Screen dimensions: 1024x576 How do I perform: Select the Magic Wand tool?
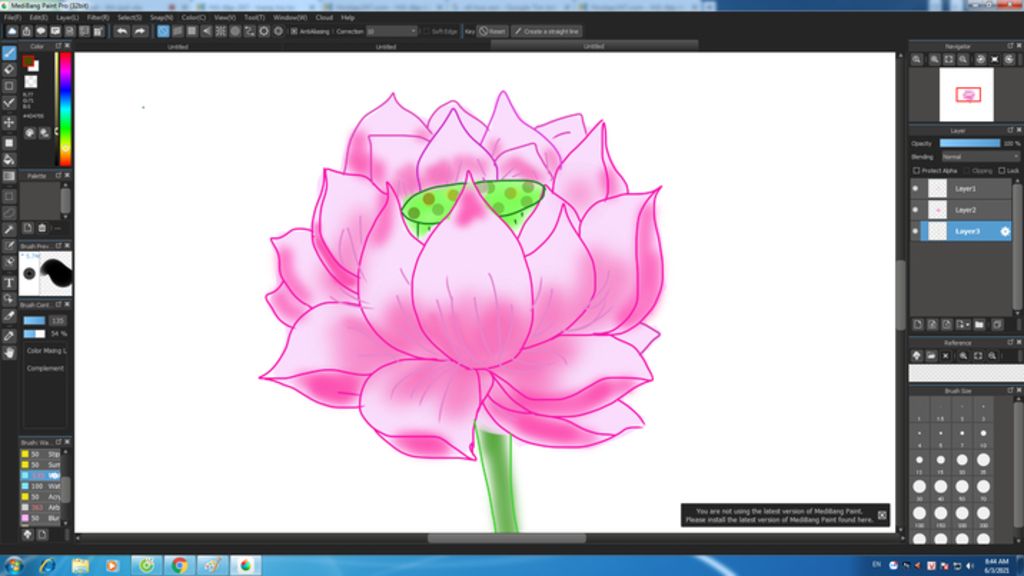pyautogui.click(x=9, y=230)
